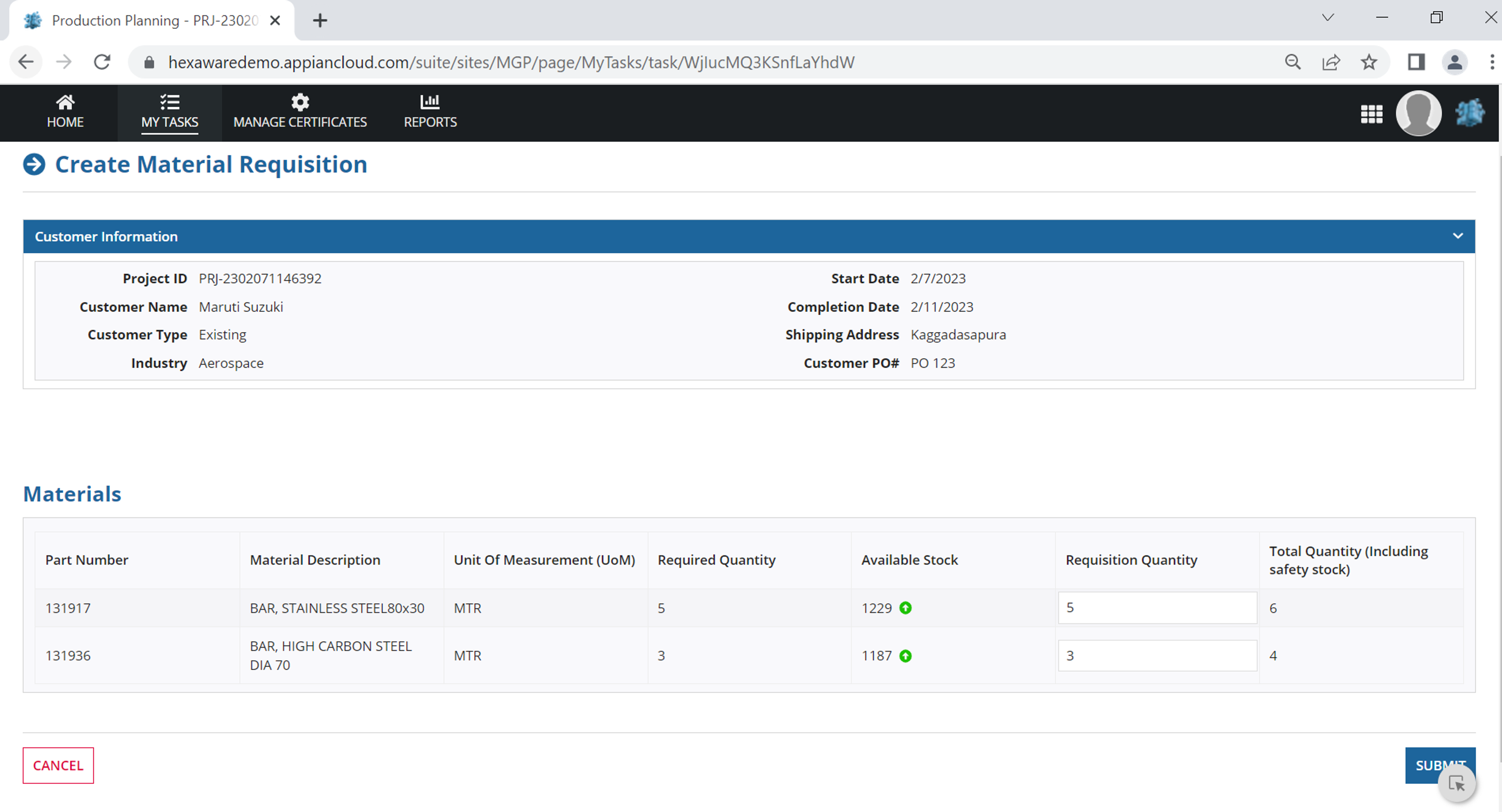Click the Industry value Aerospace
Screen dimensions: 1502x812
(231, 363)
